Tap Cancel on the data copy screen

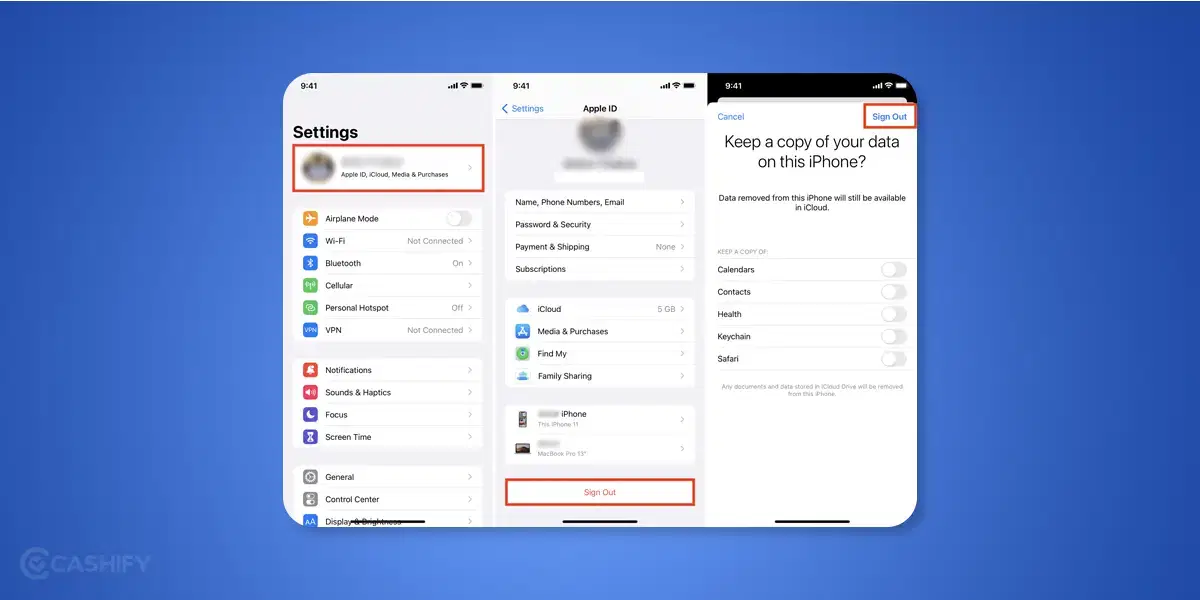pos(731,117)
